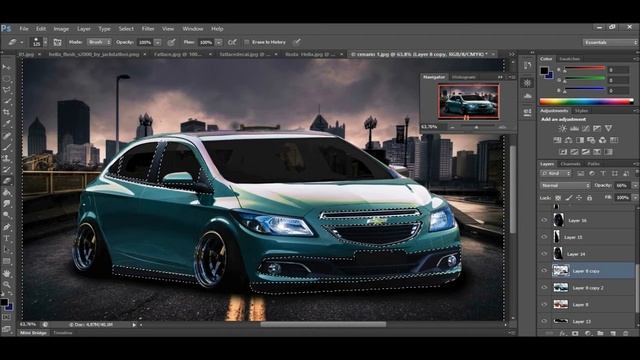Open the Image menu
Viewport: 640px width, 360px height.
(x=61, y=29)
